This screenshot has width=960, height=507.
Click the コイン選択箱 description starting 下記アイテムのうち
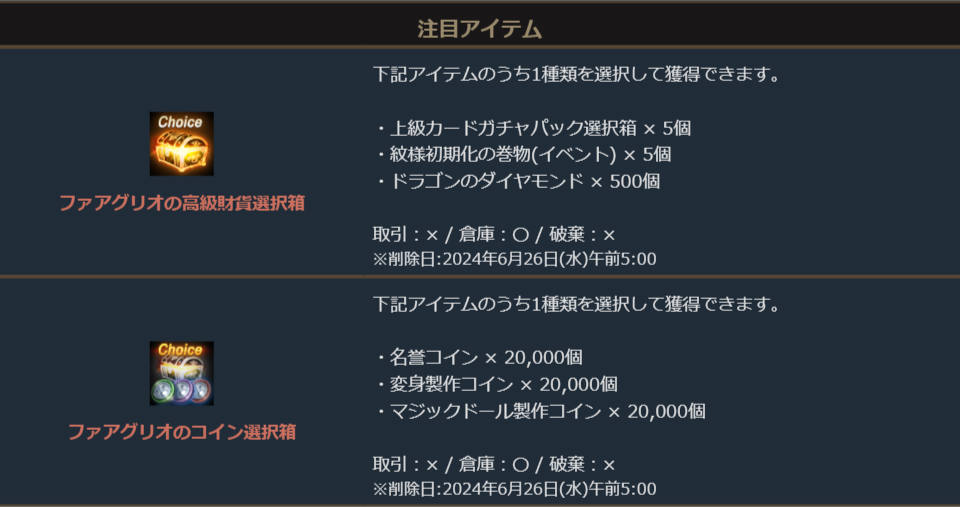(x=575, y=303)
